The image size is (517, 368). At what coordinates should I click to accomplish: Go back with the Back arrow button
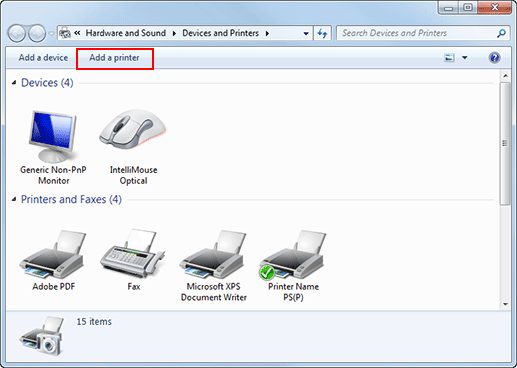tap(17, 33)
